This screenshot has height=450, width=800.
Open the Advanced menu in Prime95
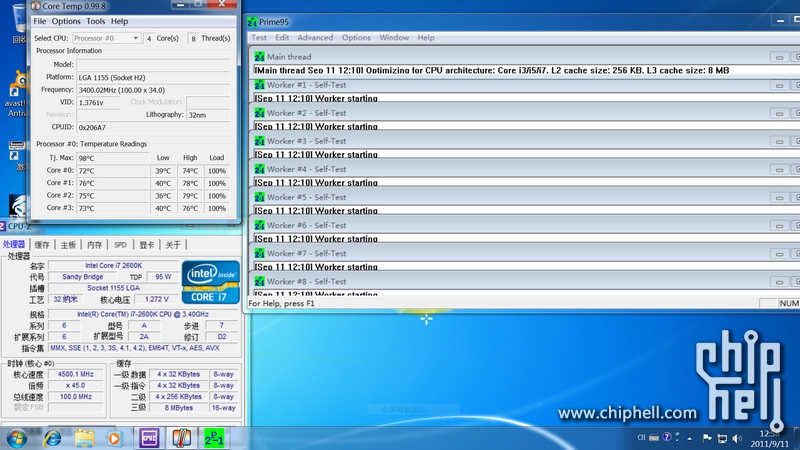[x=315, y=38]
